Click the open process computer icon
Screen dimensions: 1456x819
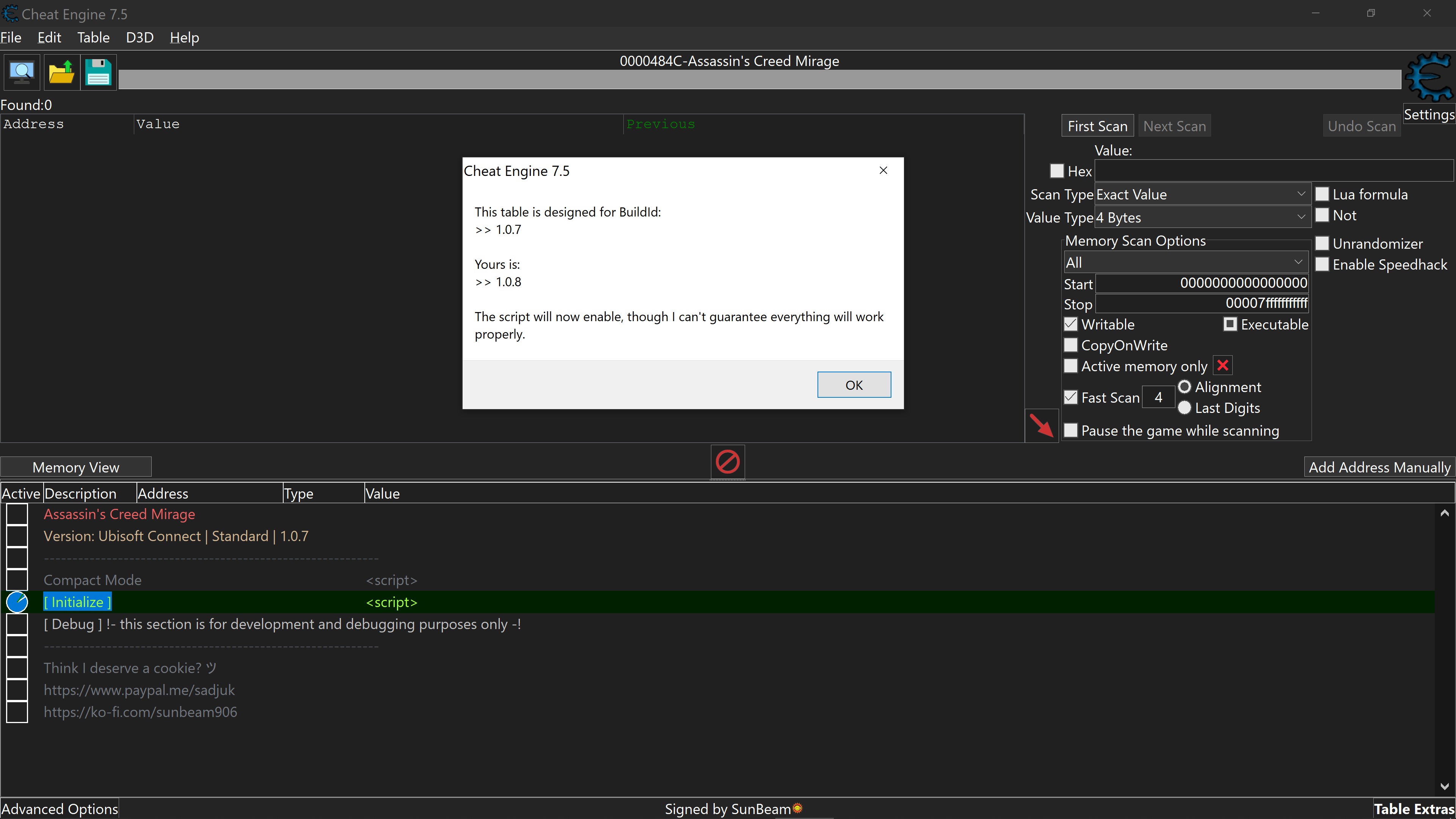click(22, 72)
